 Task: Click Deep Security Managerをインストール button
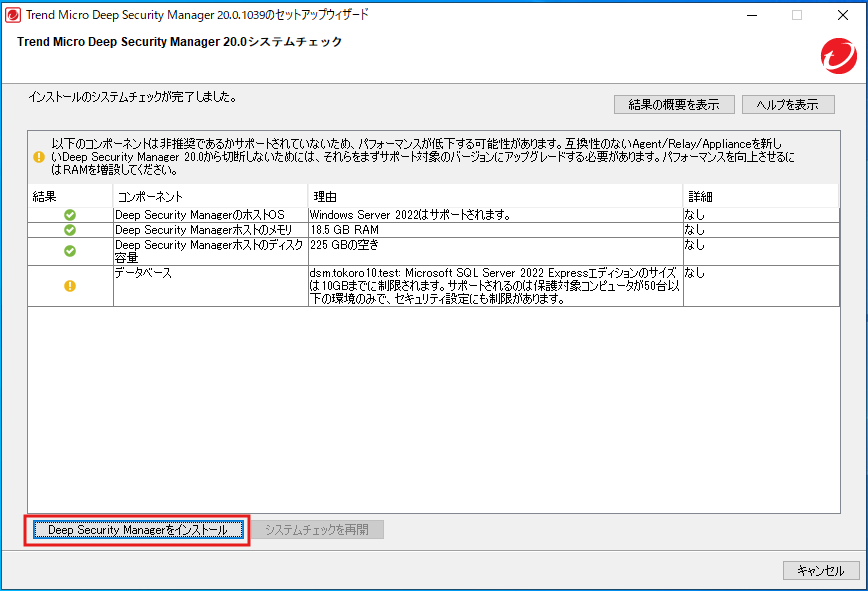138,530
